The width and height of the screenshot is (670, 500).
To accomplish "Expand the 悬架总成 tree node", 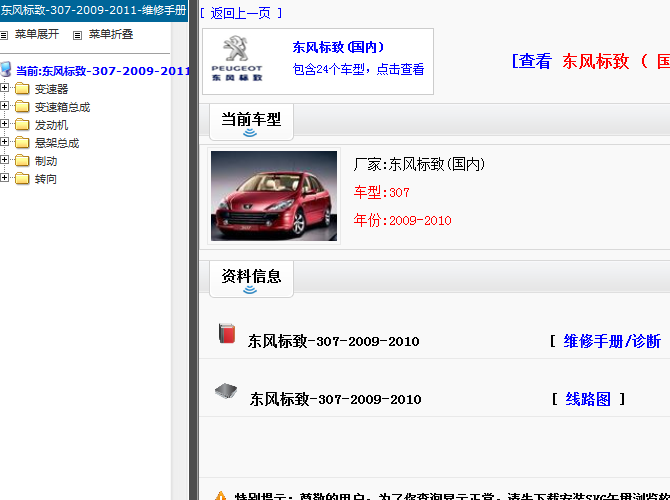I will (x=4, y=141).
